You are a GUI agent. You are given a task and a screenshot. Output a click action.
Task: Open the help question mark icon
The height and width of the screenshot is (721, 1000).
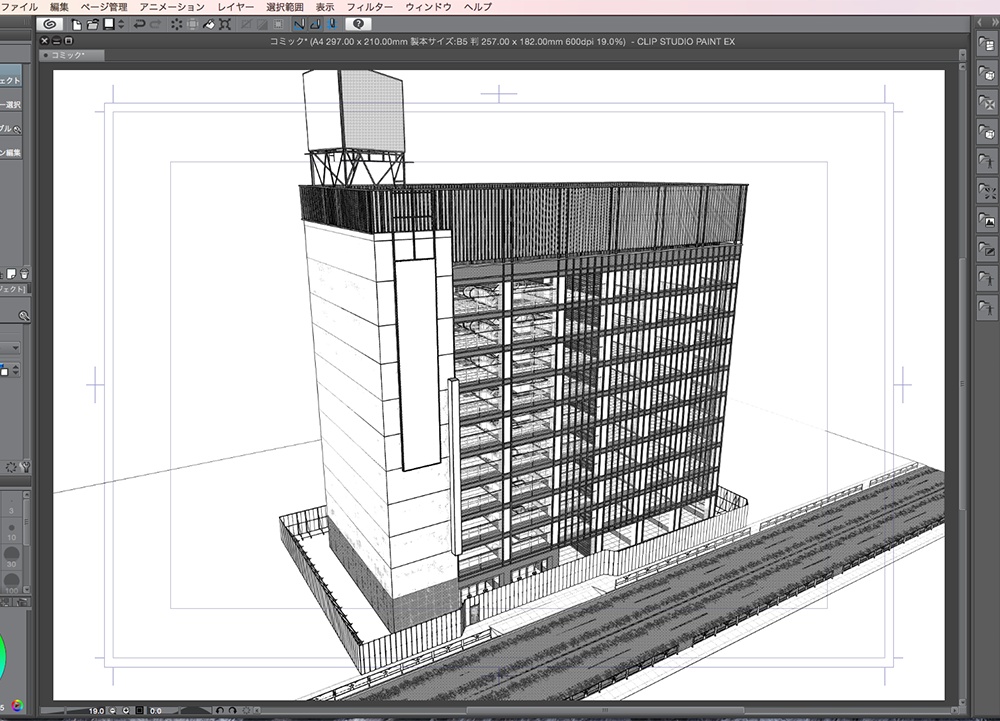pyautogui.click(x=358, y=24)
